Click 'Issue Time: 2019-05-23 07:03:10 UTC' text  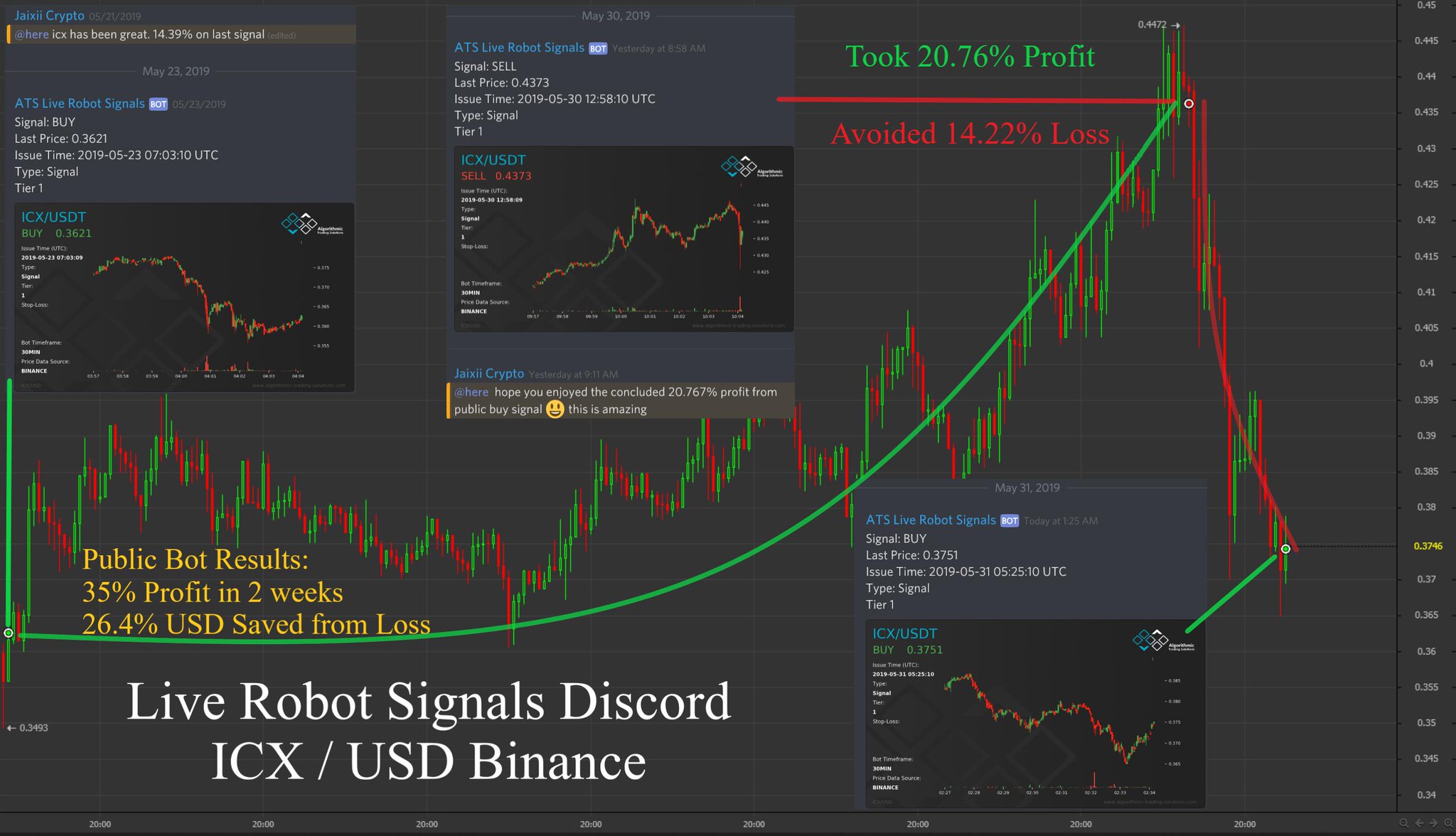pyautogui.click(x=117, y=155)
